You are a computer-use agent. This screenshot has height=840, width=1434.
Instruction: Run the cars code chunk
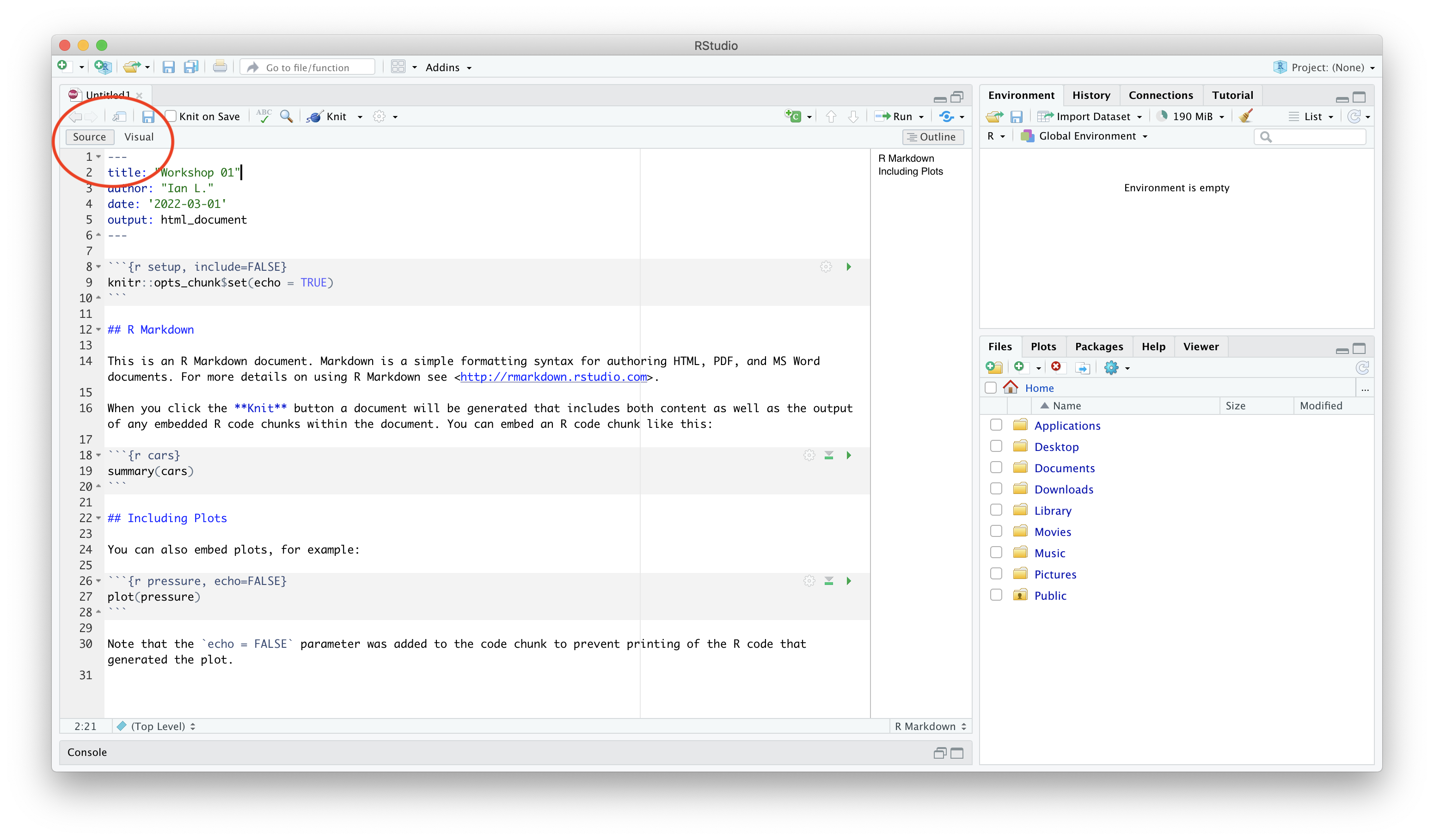848,454
